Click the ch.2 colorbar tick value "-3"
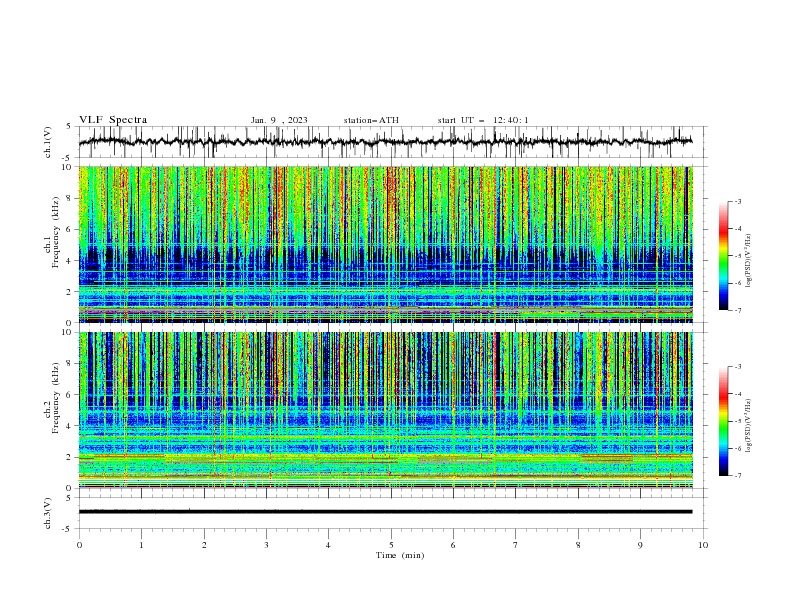This screenshot has width=792, height=612. tap(737, 367)
